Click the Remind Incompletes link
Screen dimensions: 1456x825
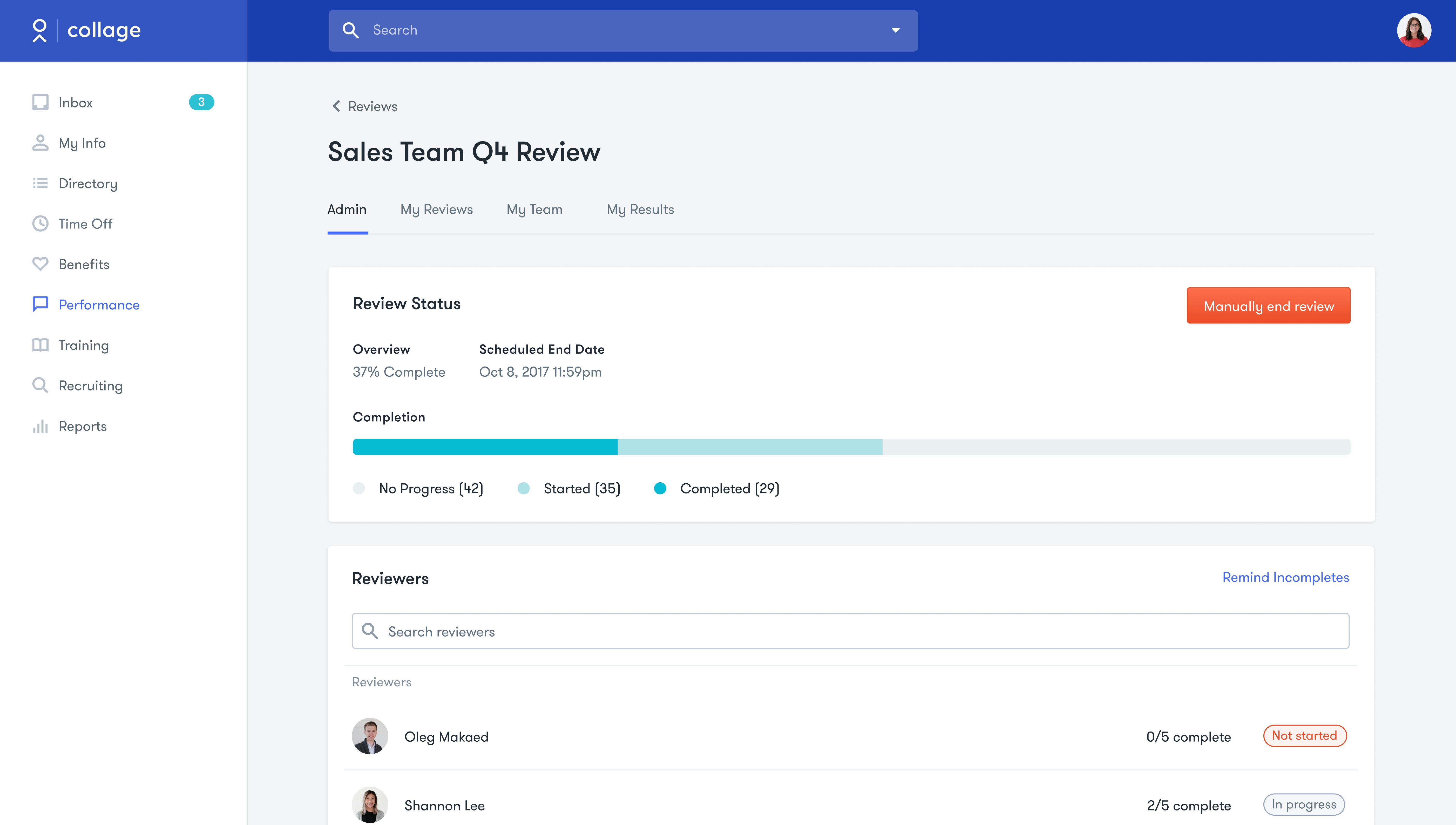point(1285,577)
